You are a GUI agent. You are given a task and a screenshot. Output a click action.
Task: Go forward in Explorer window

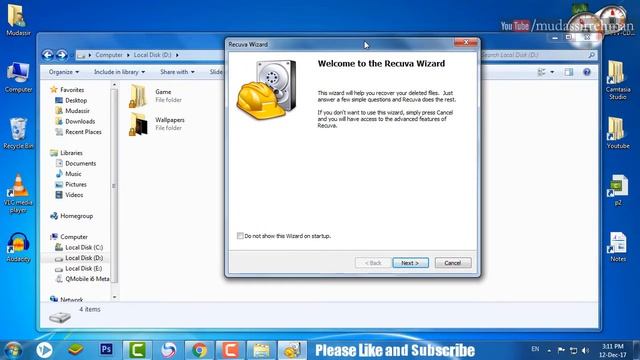(62, 55)
